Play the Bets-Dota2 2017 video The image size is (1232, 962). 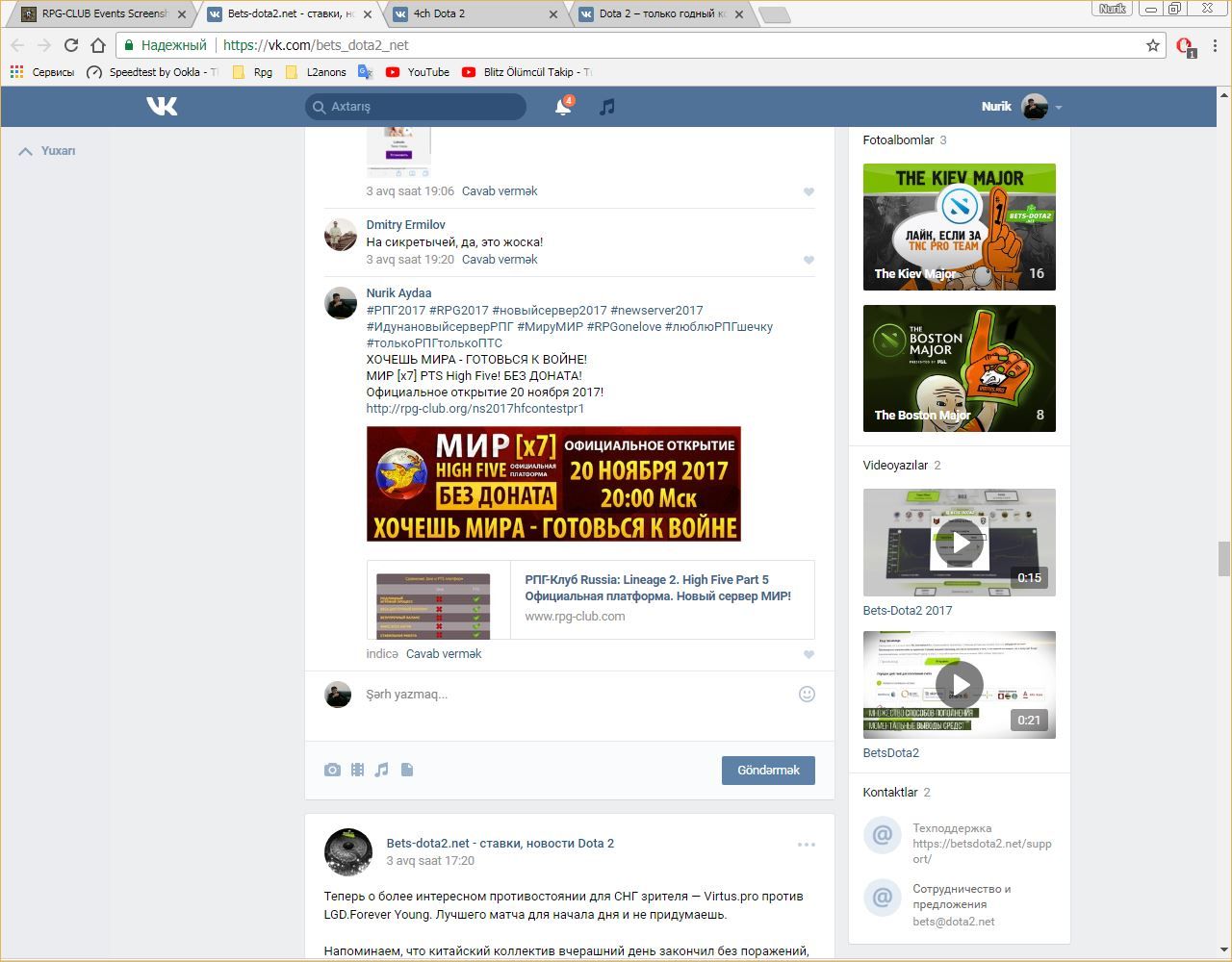[959, 543]
